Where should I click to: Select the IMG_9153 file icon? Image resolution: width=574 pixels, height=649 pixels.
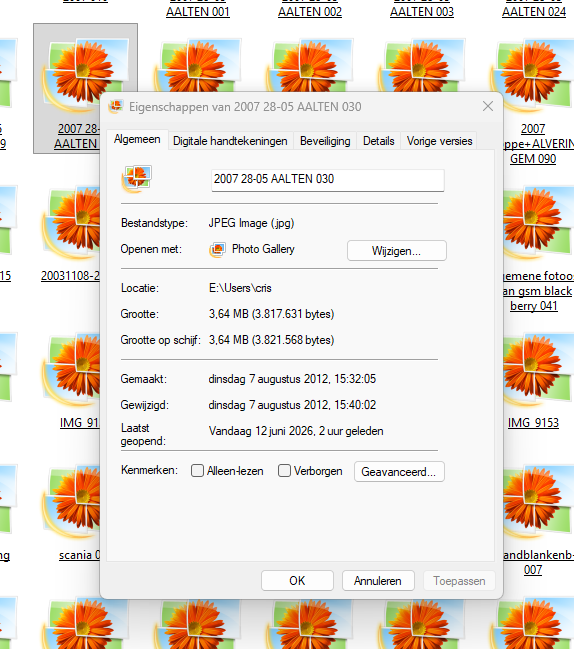(x=538, y=370)
